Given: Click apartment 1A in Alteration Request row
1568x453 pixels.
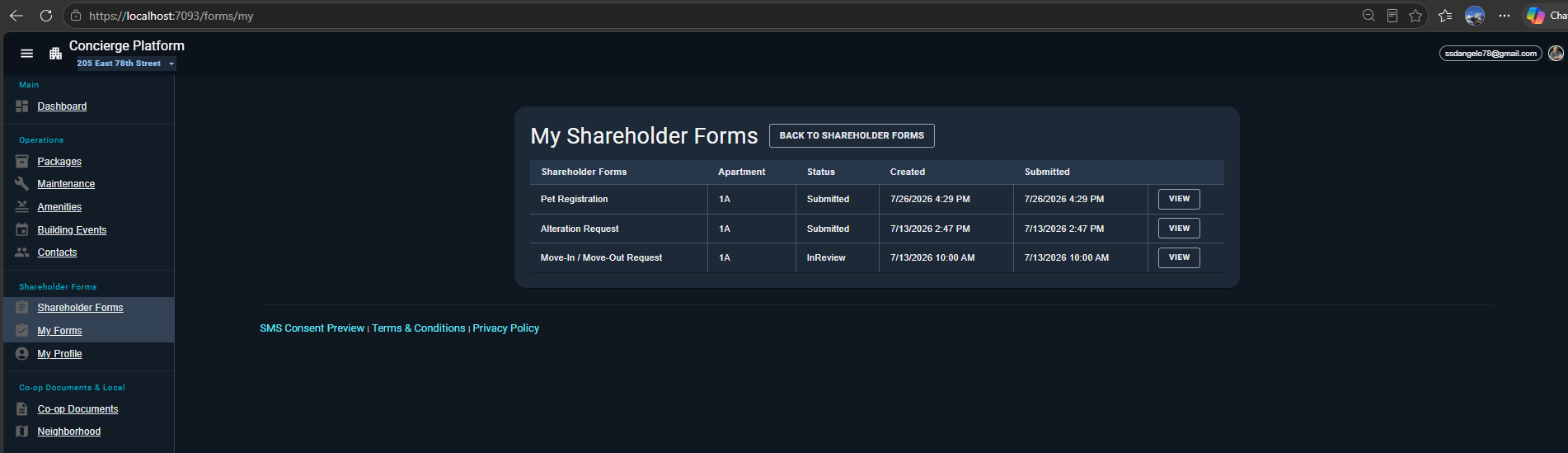Looking at the screenshot, I should (x=752, y=229).
